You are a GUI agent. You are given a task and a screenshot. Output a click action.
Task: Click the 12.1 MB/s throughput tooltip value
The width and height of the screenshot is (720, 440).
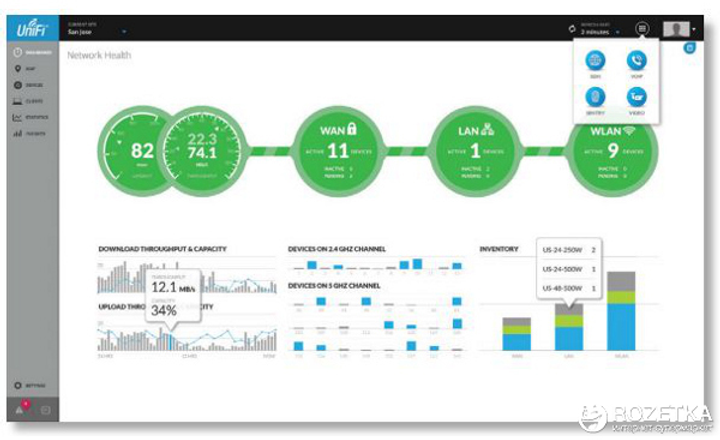pyautogui.click(x=173, y=288)
